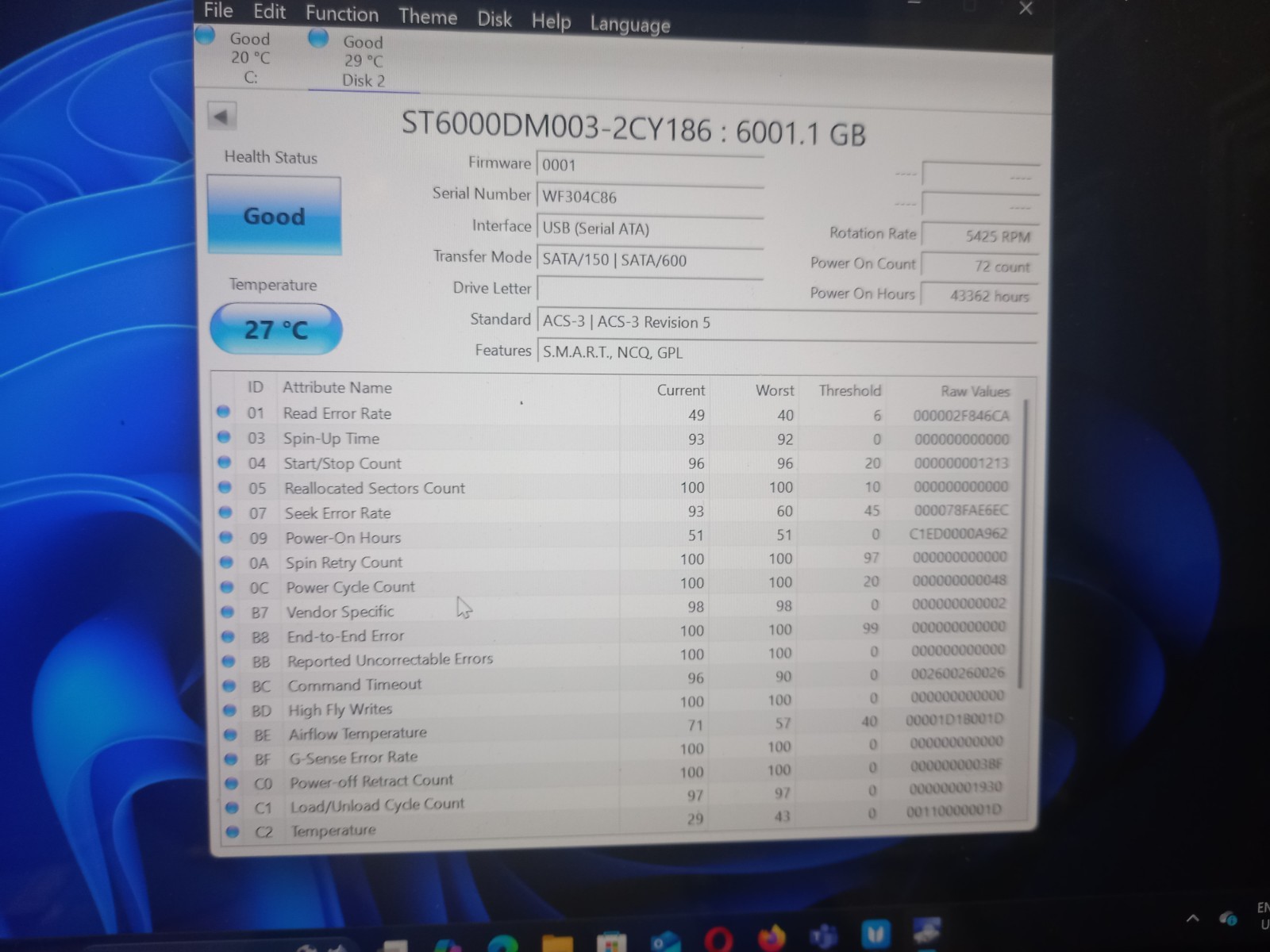Click the Worst column header
The width and height of the screenshot is (1270, 952).
click(775, 390)
